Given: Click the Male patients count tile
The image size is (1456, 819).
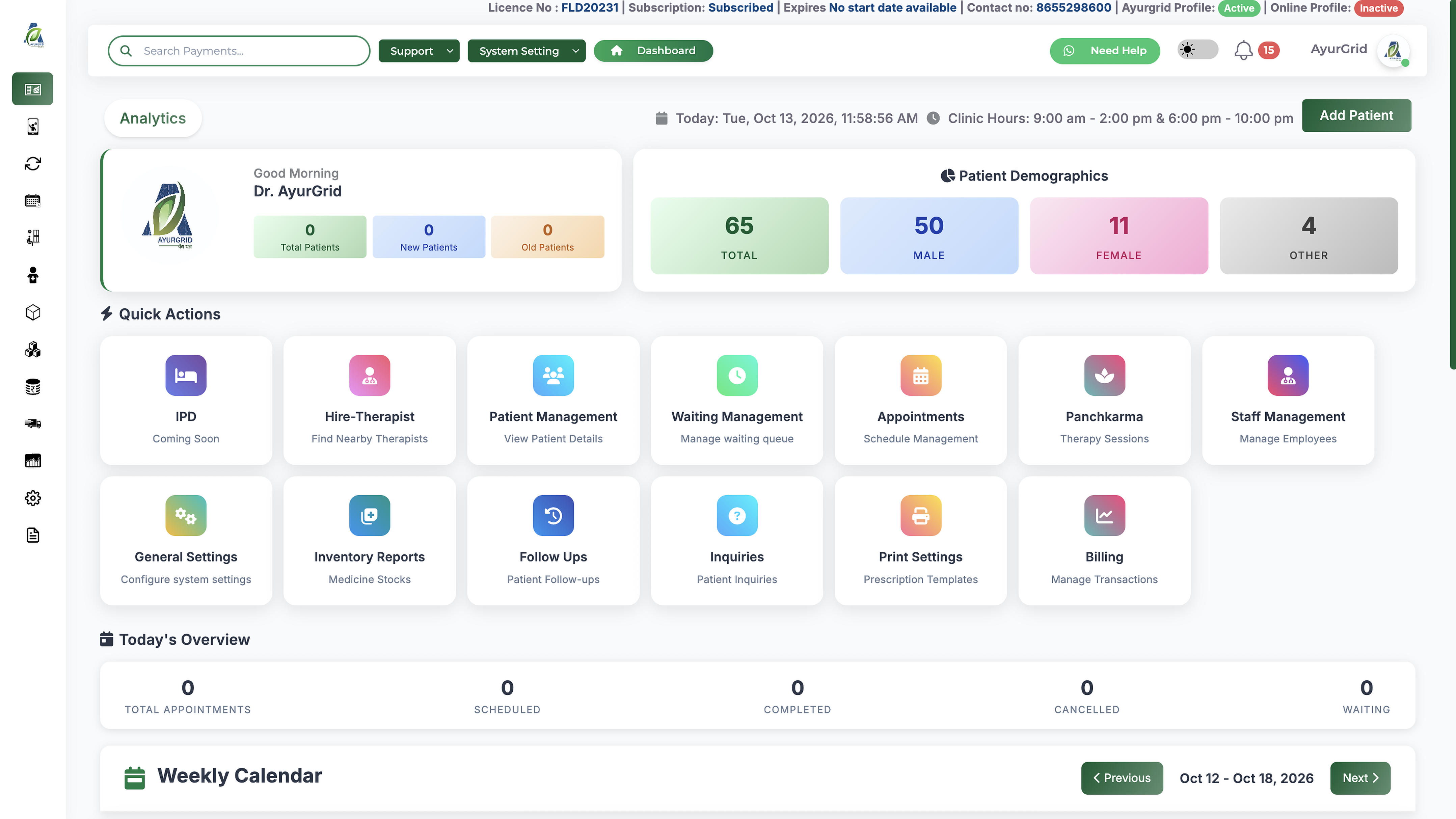Looking at the screenshot, I should tap(929, 236).
